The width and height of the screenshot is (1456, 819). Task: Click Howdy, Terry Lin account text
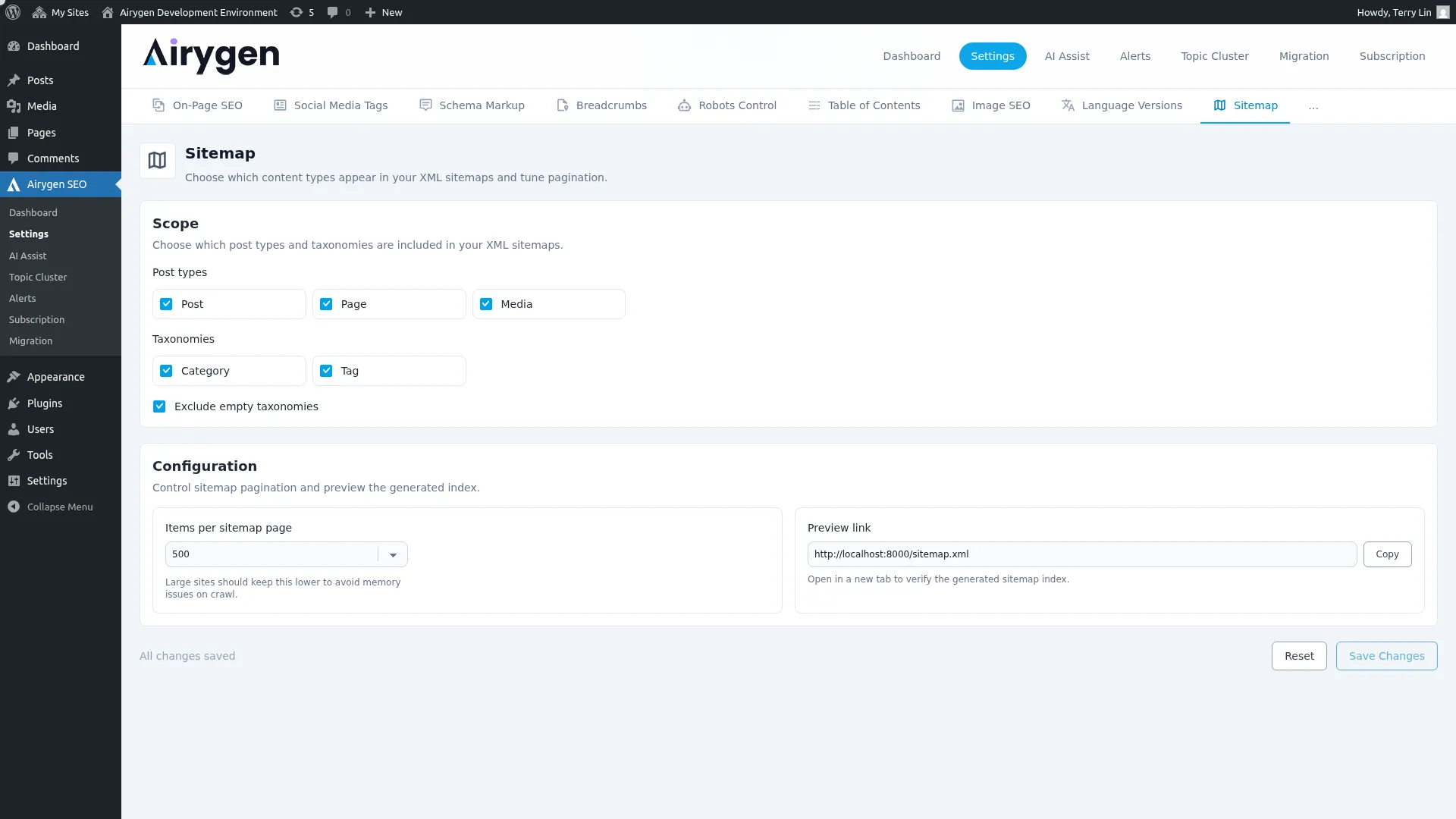(x=1394, y=12)
